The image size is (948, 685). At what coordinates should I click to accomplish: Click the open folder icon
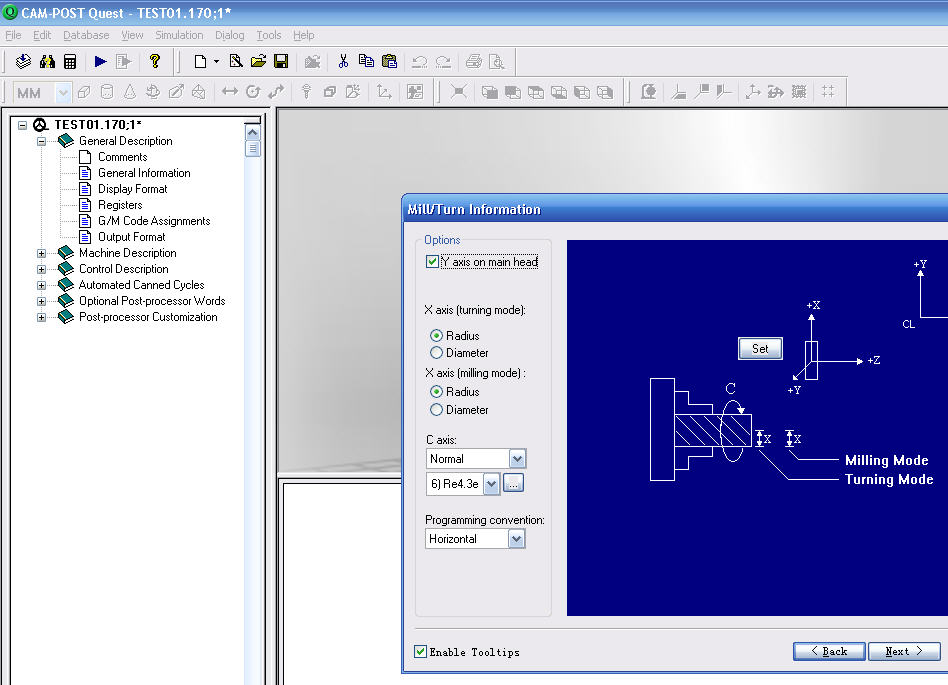pyautogui.click(x=258, y=61)
